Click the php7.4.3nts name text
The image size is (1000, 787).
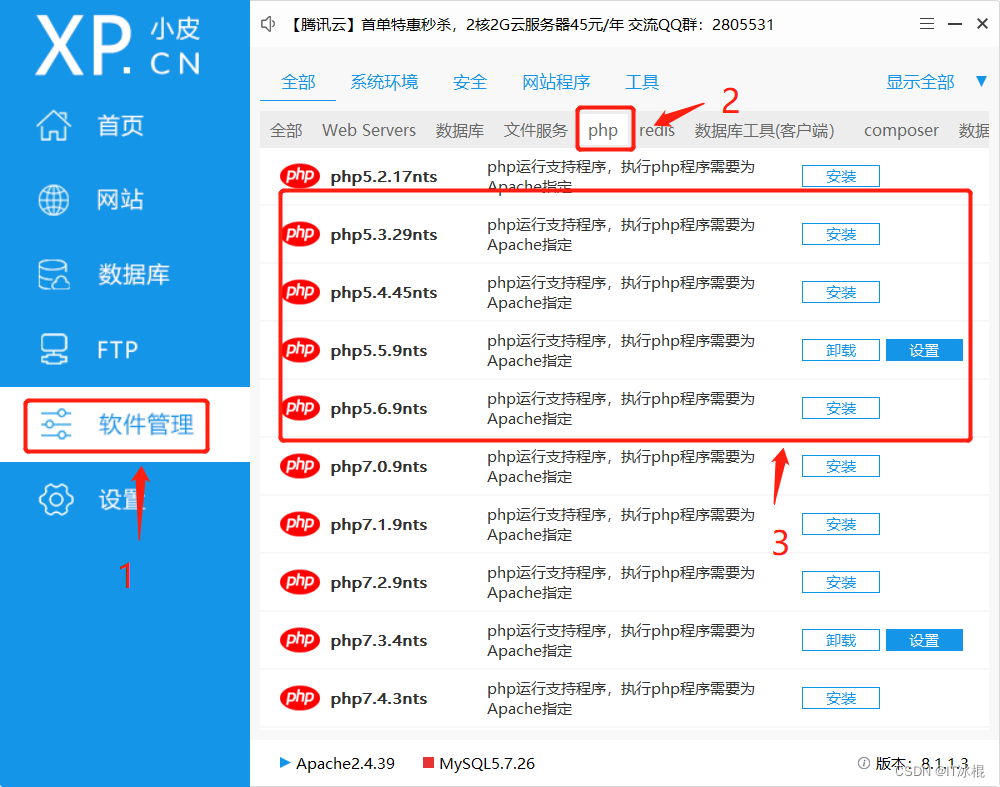click(x=379, y=698)
